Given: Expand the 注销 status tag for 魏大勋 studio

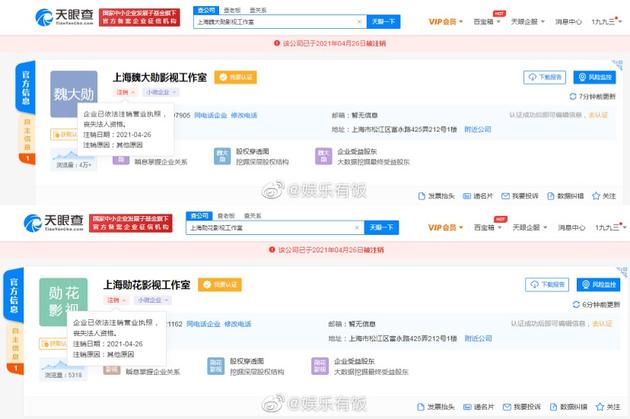Looking at the screenshot, I should click(x=125, y=92).
